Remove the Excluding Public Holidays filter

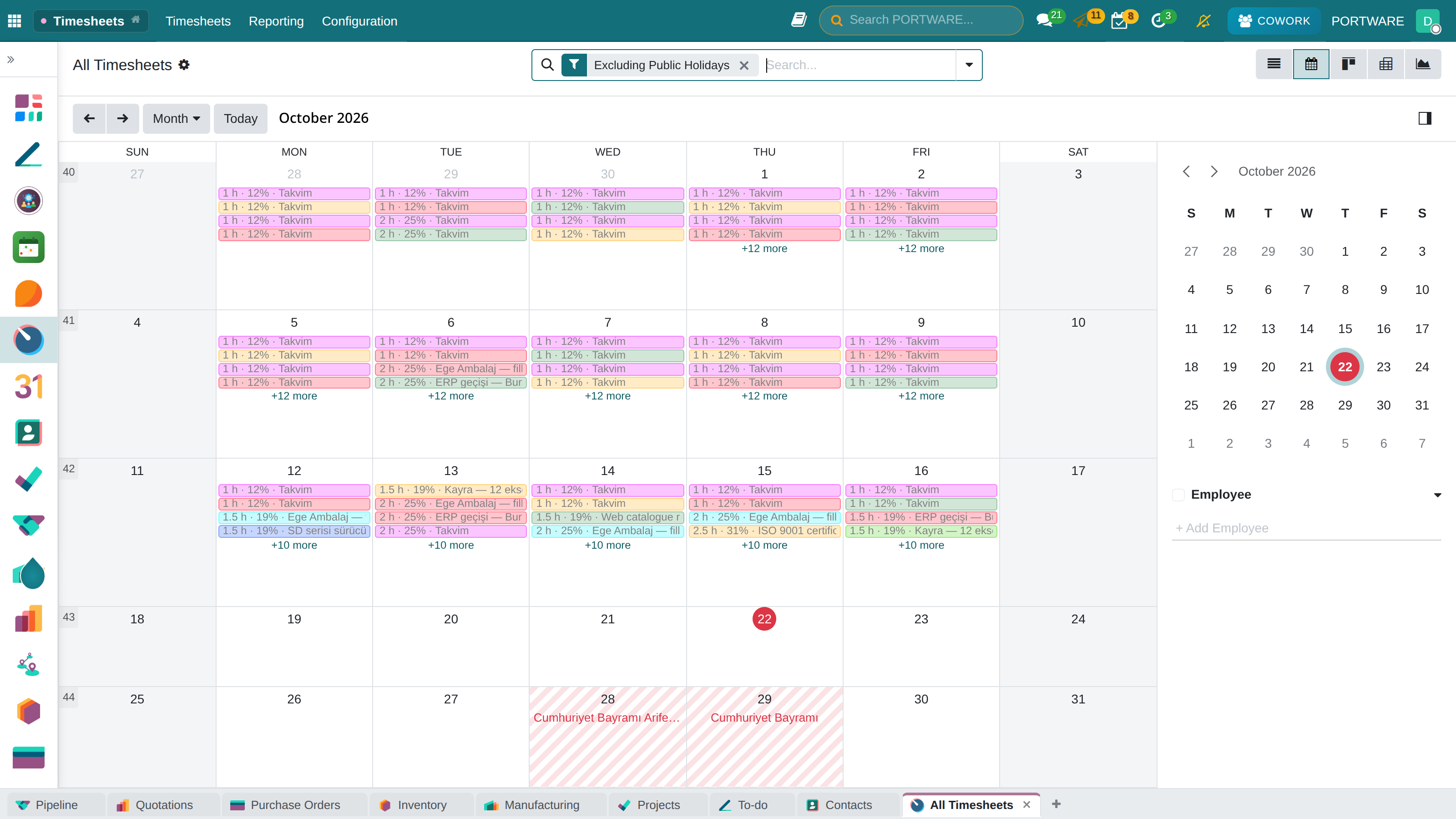tap(744, 65)
